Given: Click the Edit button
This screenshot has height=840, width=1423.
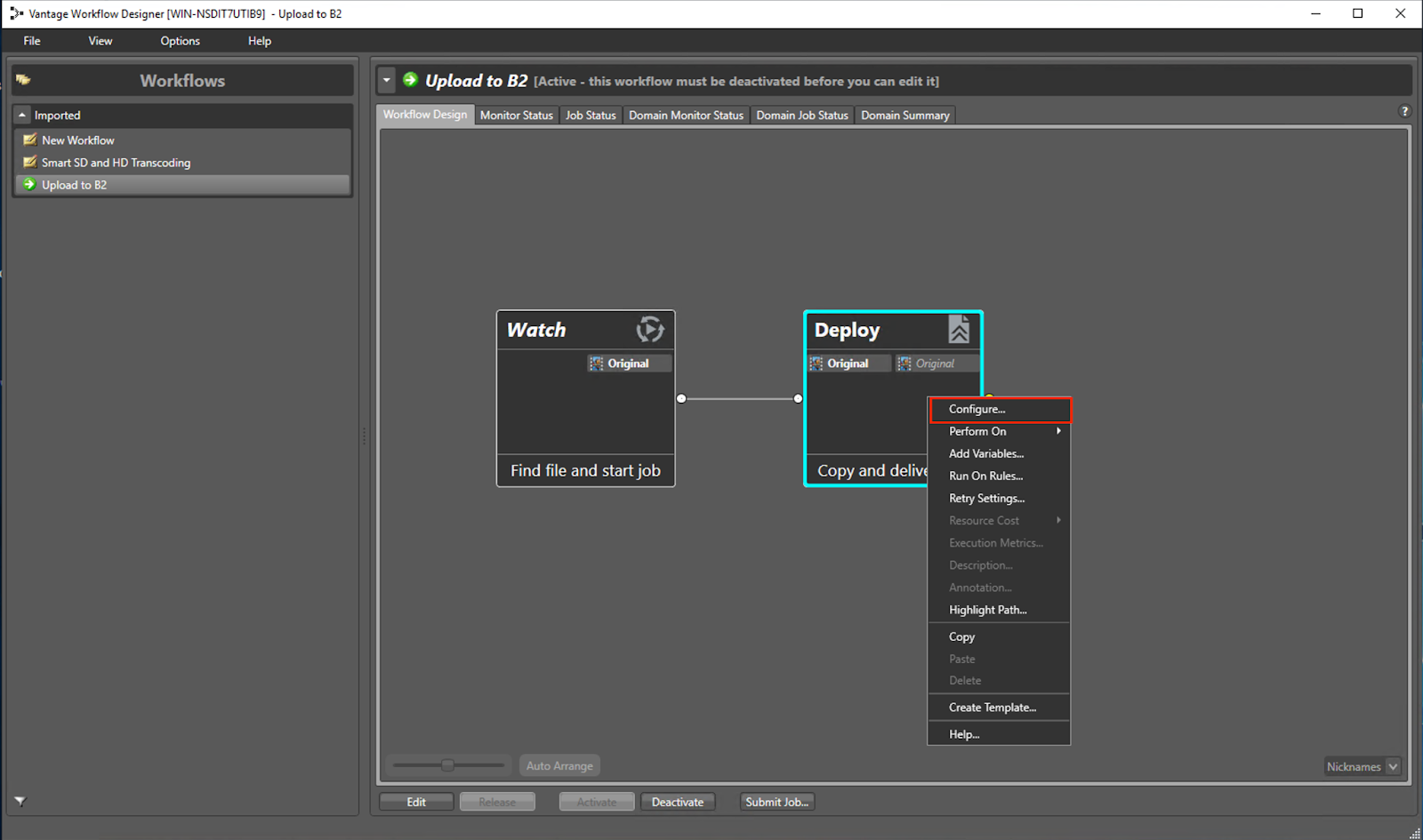Looking at the screenshot, I should 416,802.
